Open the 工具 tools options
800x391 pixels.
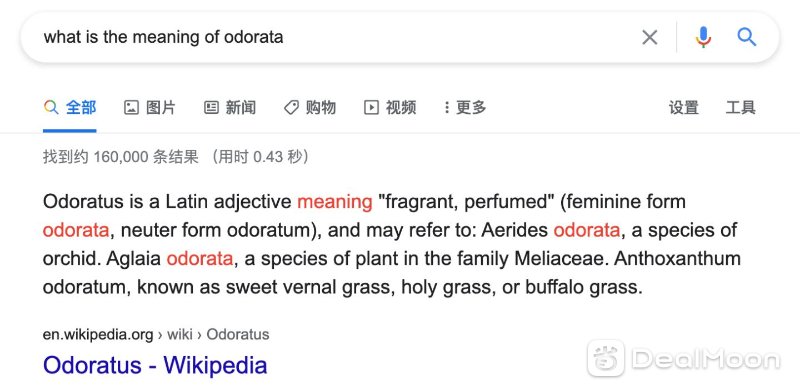(x=740, y=108)
